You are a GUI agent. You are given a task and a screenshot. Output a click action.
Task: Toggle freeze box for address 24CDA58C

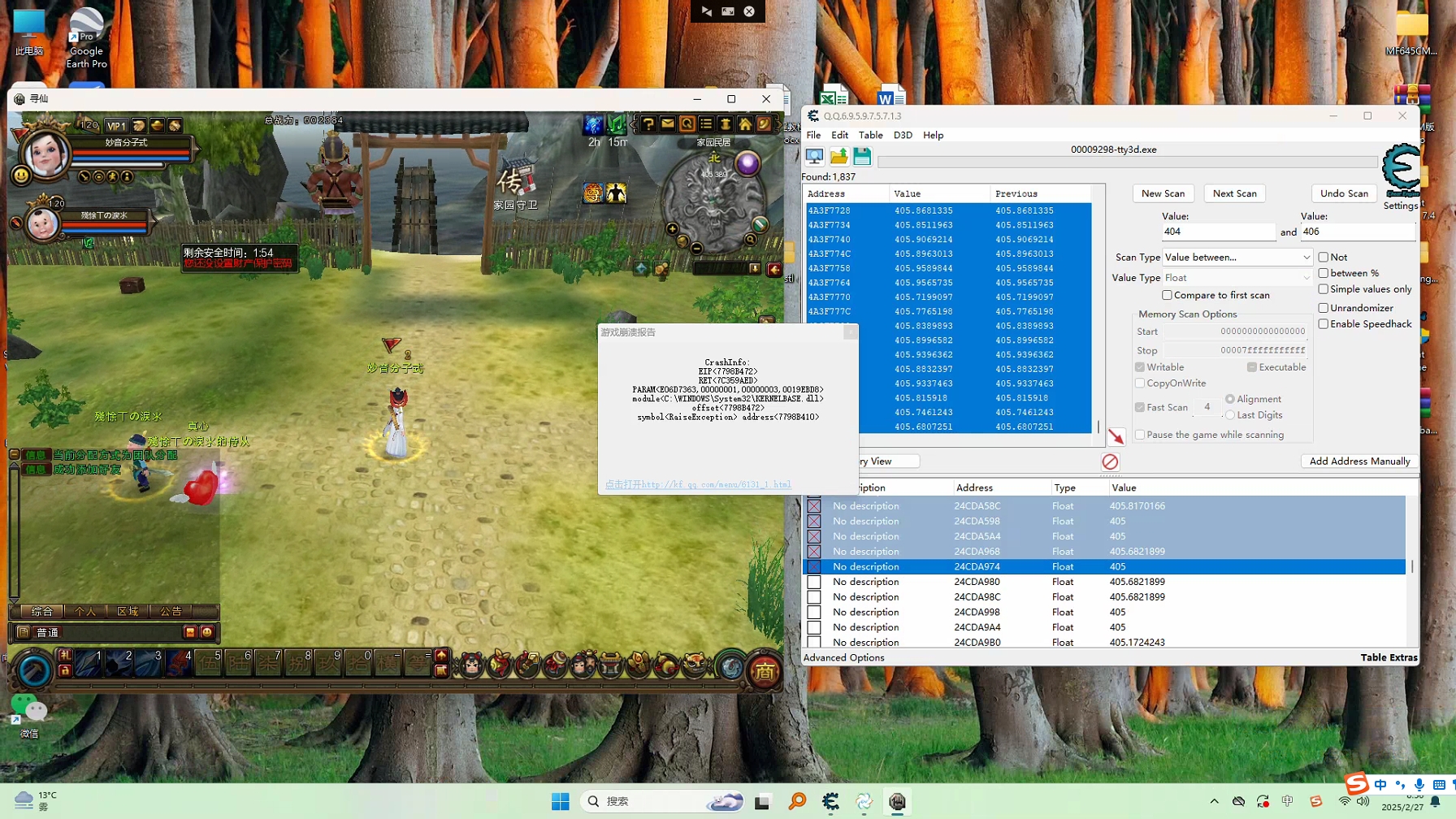[814, 505]
